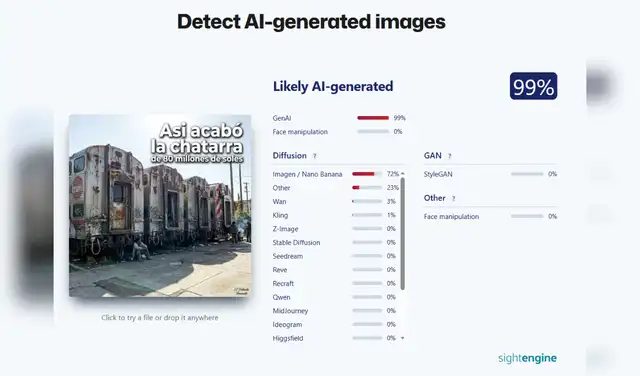Click the 'Seedream' row label
The image size is (640, 376).
point(288,256)
